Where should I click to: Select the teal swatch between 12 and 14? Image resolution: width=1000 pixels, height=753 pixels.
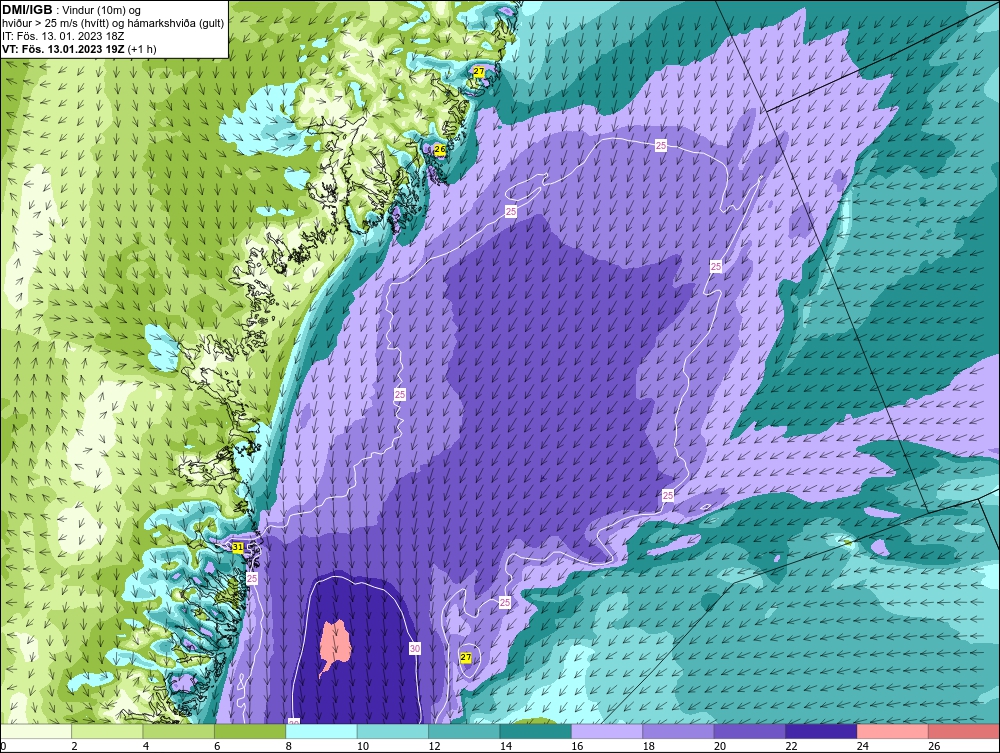pos(464,731)
